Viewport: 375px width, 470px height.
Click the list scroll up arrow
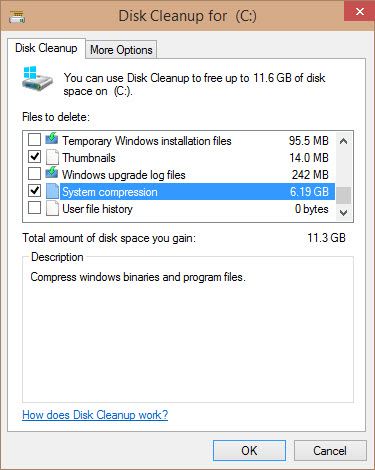tap(343, 141)
